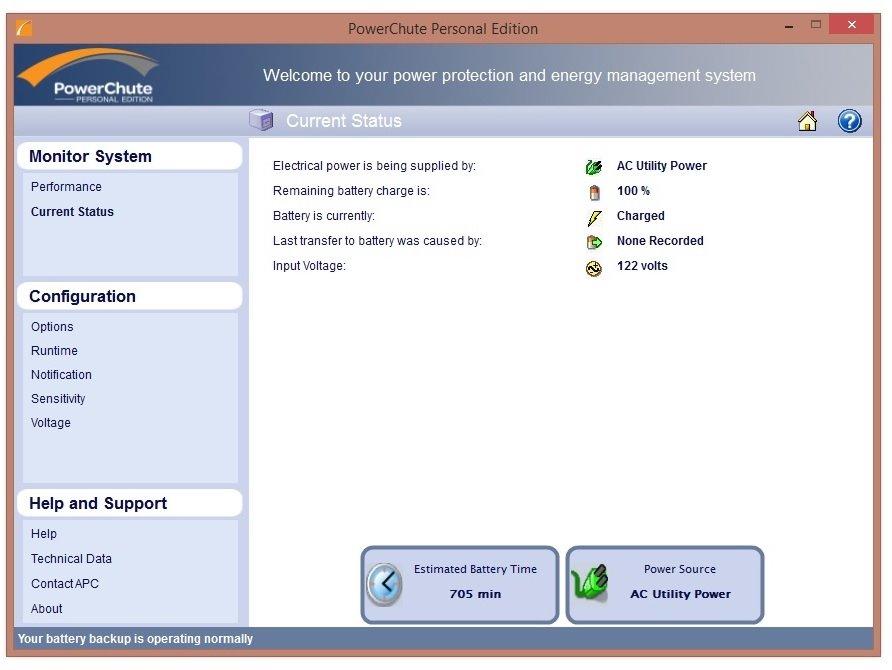Screen dimensions: 892x670
Task: Open Performance under Monitor System
Action: pos(66,187)
